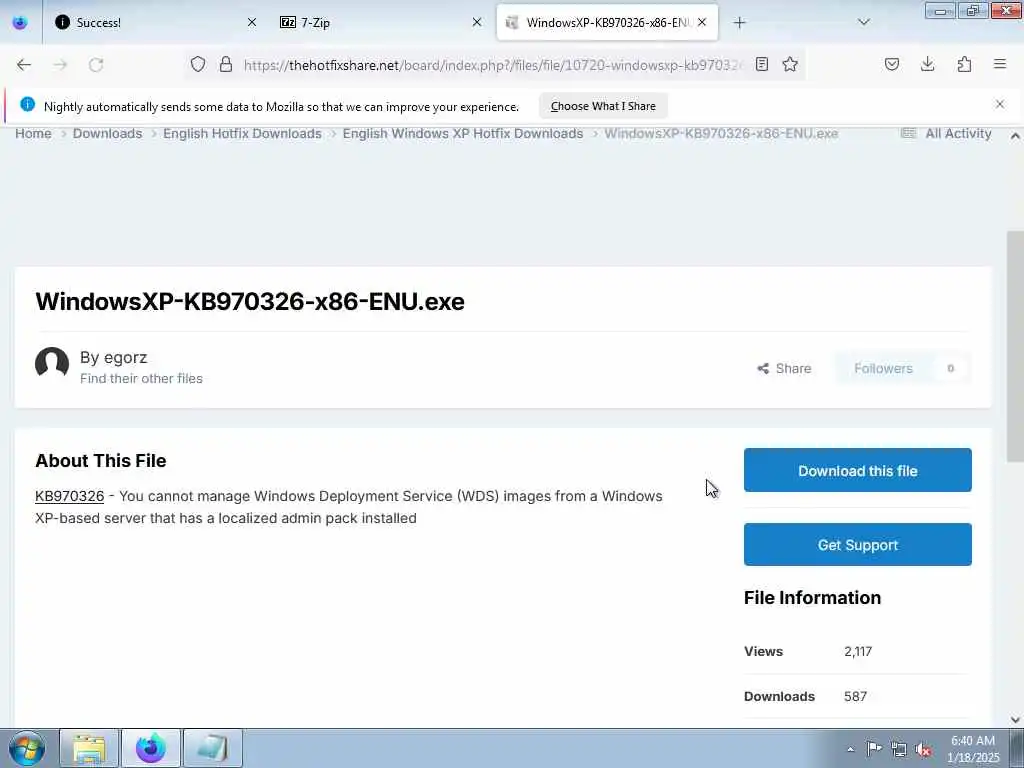
Task: Click the egorz user avatar
Action: [52, 364]
